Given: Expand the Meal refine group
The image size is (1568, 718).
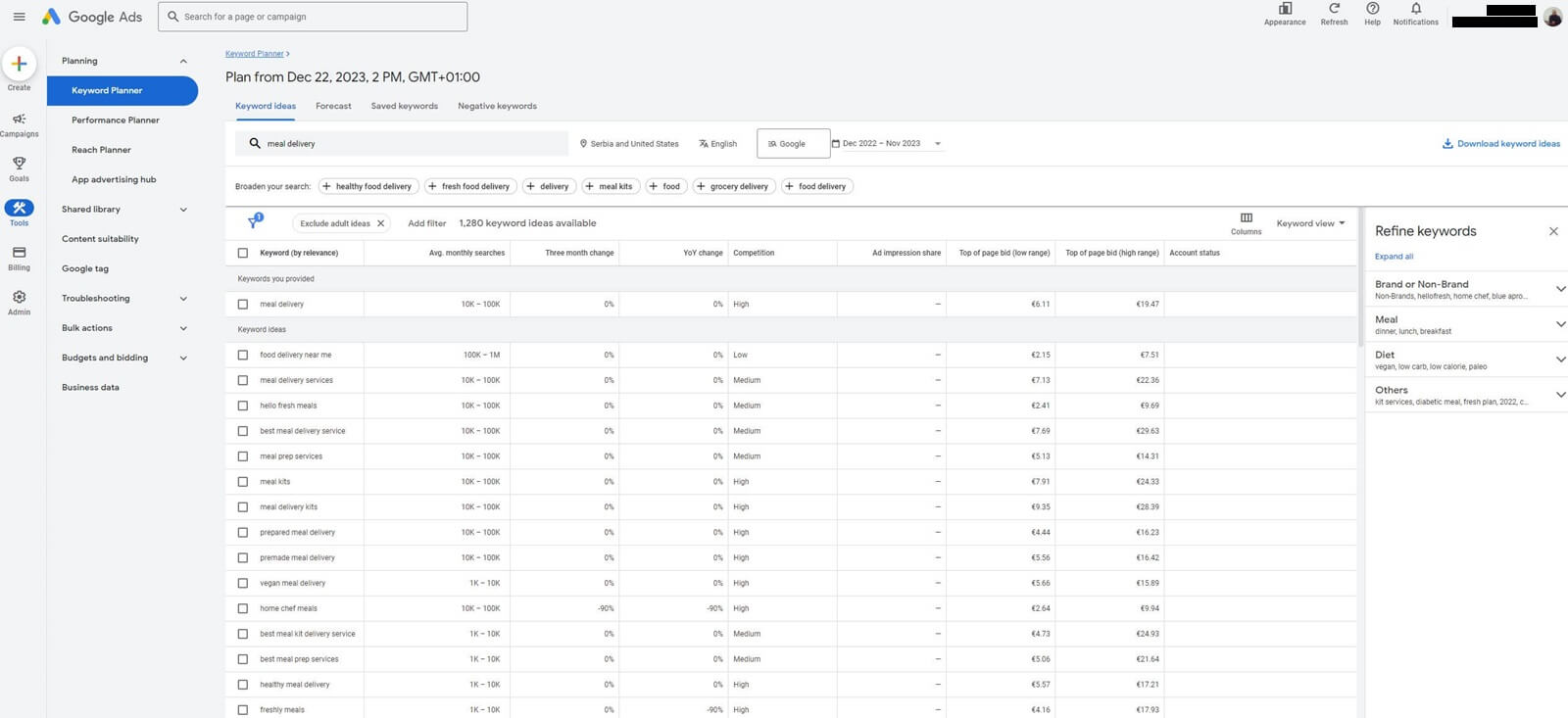Looking at the screenshot, I should (x=1560, y=324).
